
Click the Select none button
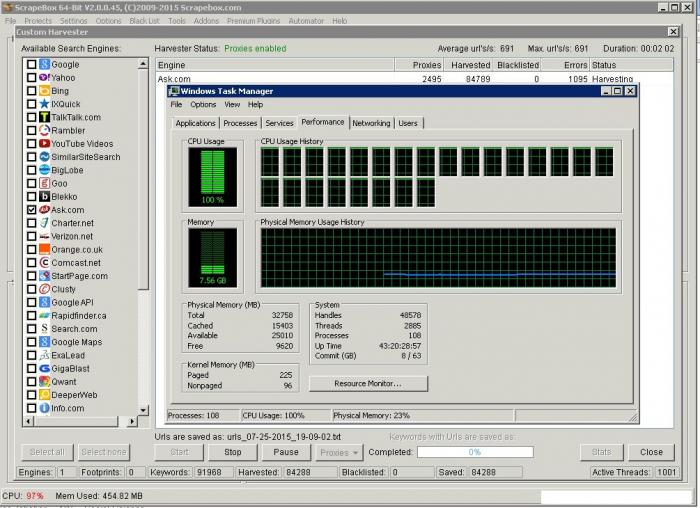[104, 452]
